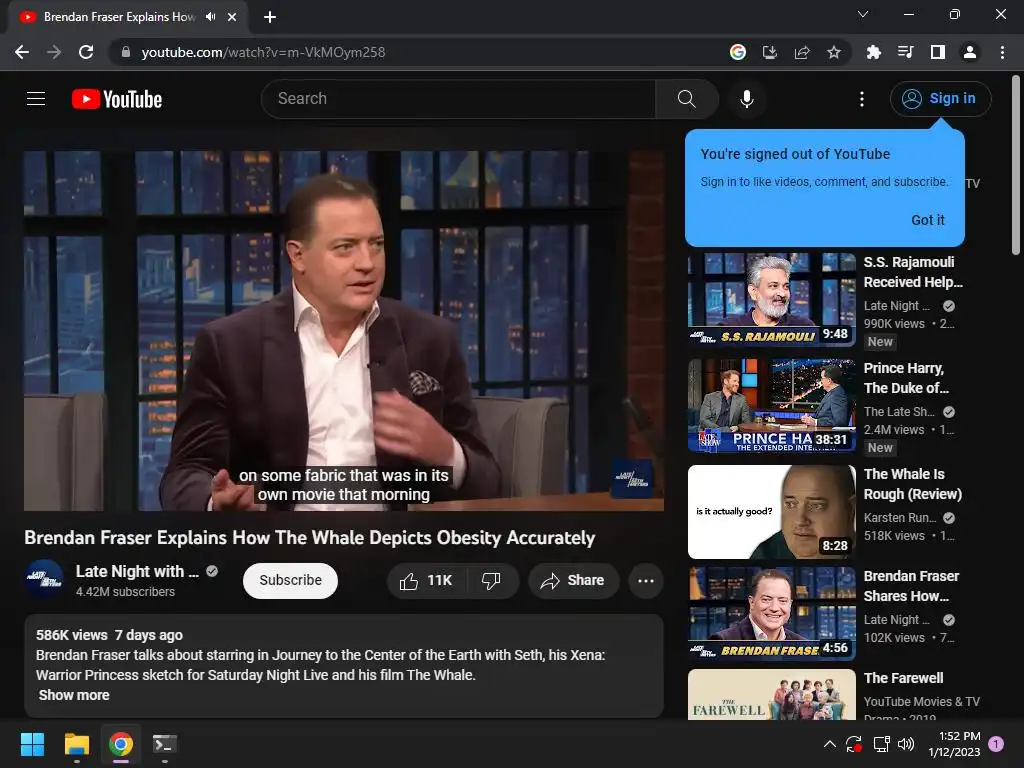
Task: Expand description with Show more
Action: [74, 695]
